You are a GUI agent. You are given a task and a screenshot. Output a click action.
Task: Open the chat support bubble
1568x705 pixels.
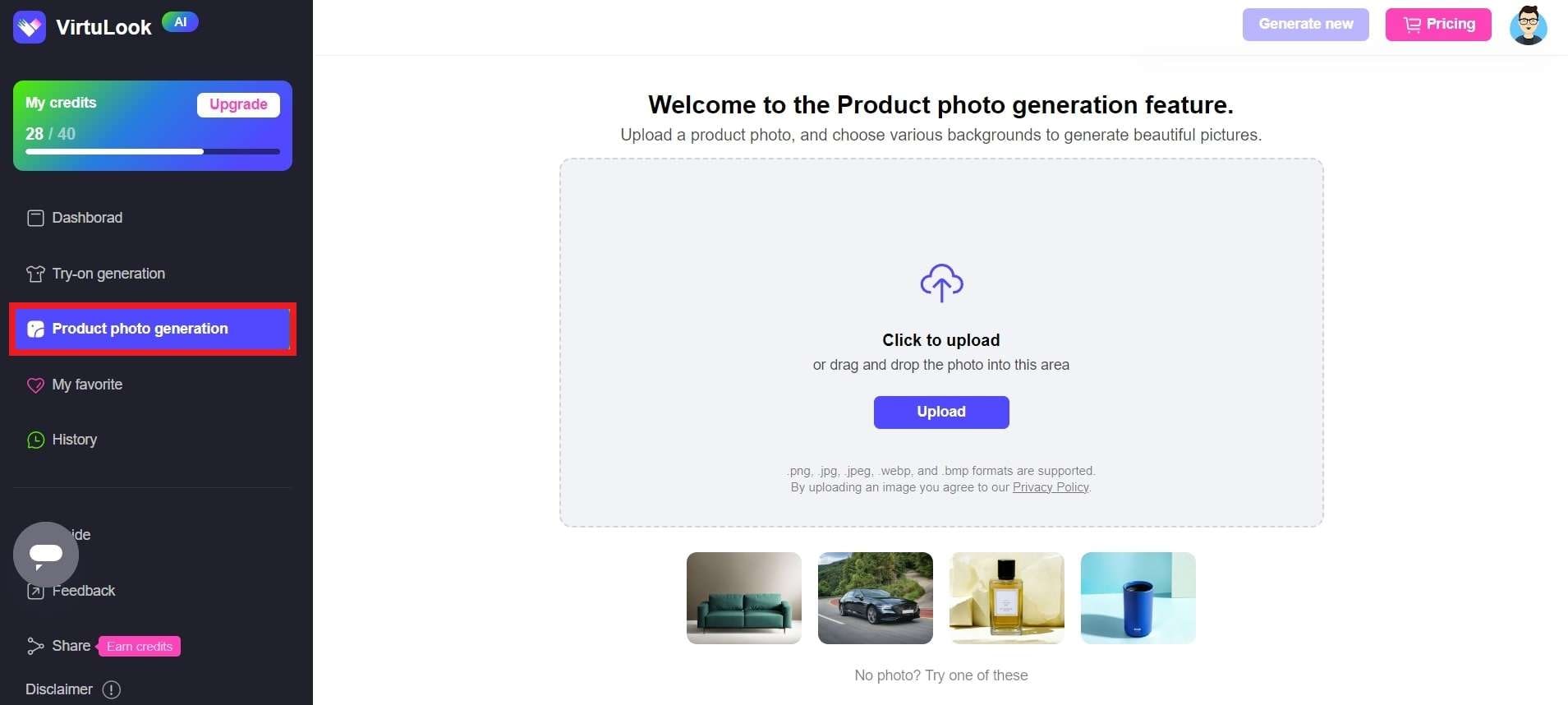(46, 555)
